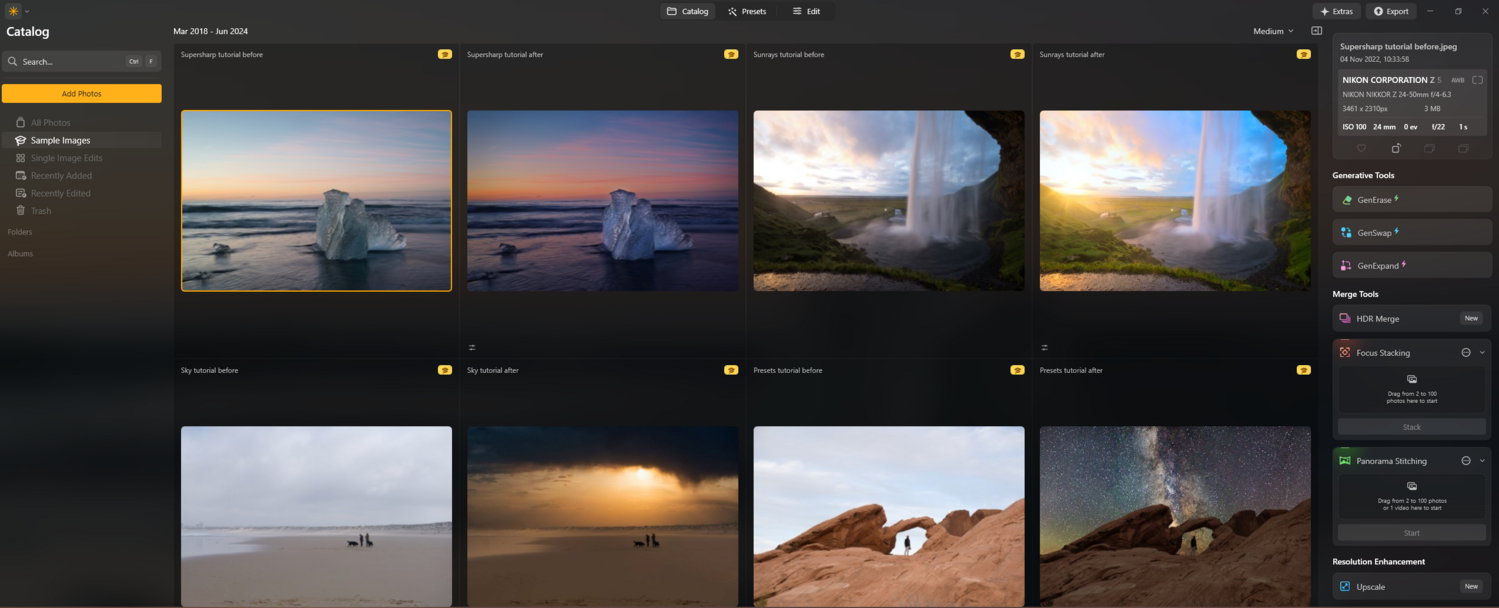This screenshot has height=608, width=1499.
Task: Click into the Search field
Action: pos(81,62)
